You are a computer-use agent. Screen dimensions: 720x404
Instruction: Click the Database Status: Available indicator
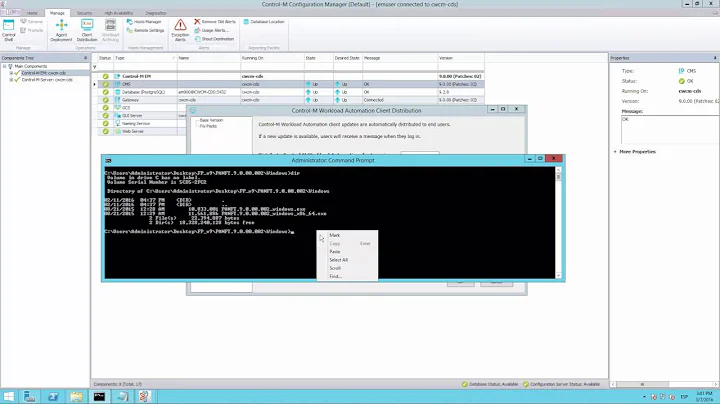point(489,384)
